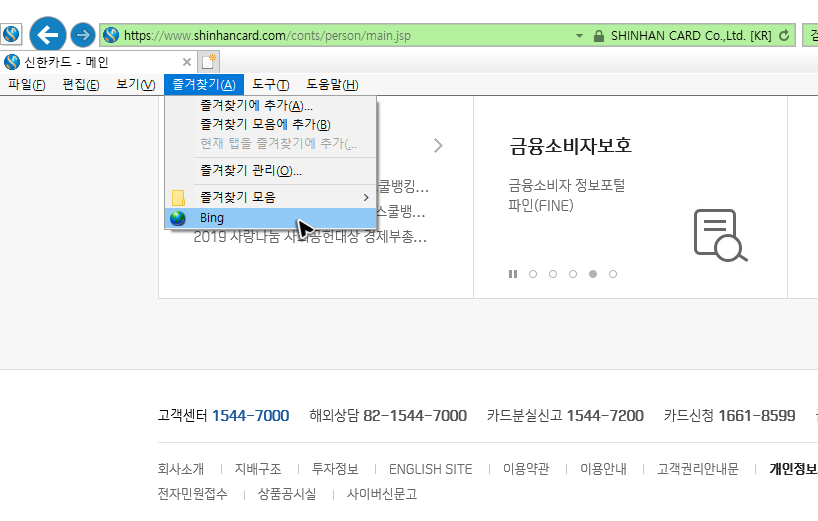
Task: Open the 도움말(H) menu
Action: 332,84
